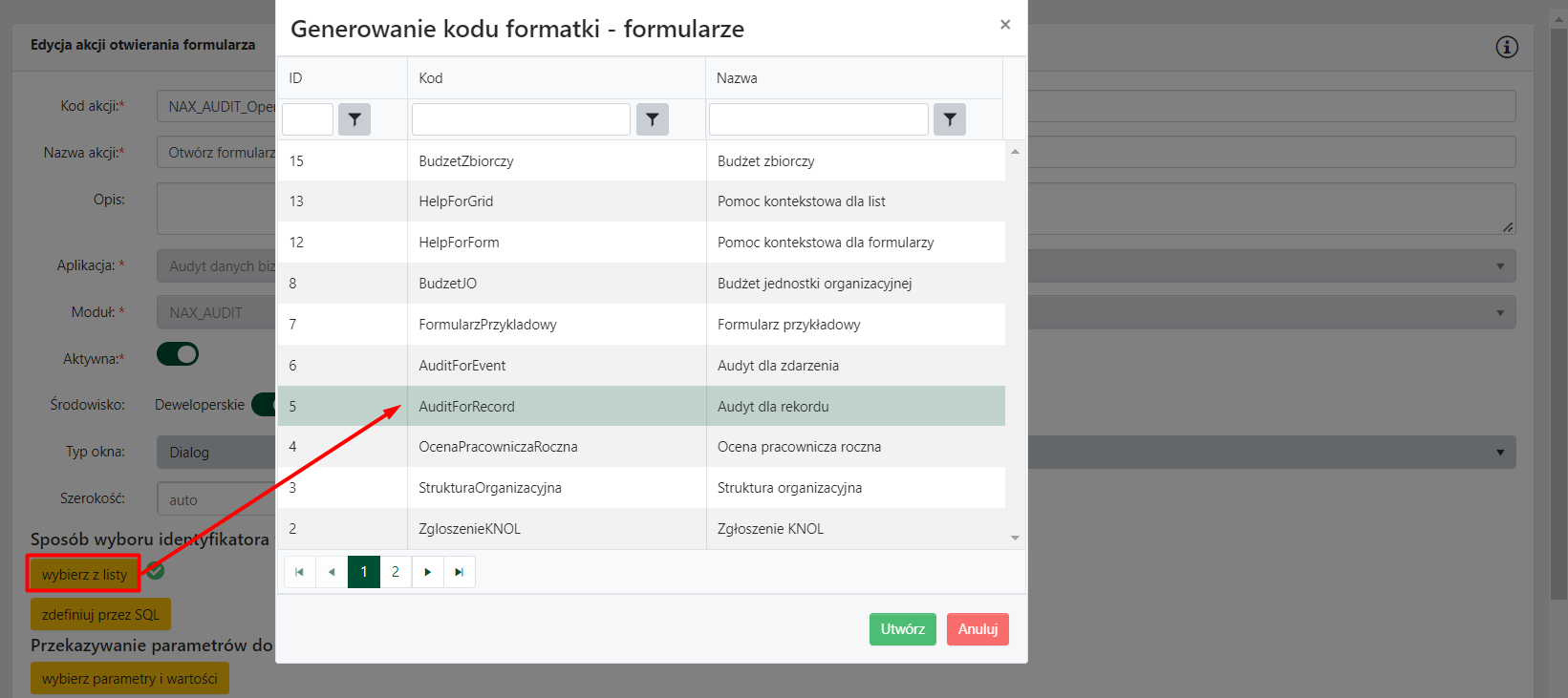
Task: Open the info icon in top right
Action: [x=1506, y=47]
